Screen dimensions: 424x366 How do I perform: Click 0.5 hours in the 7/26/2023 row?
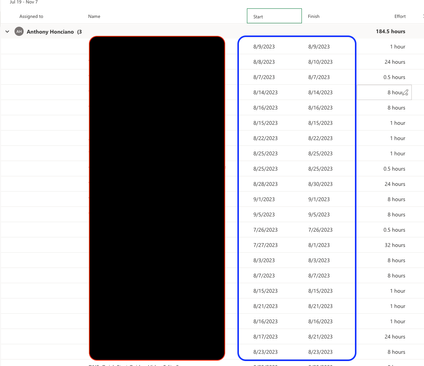(x=394, y=230)
